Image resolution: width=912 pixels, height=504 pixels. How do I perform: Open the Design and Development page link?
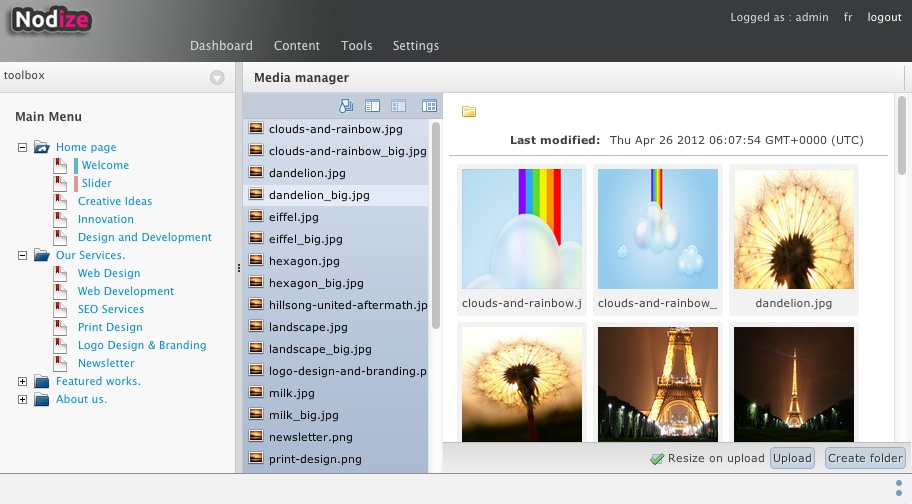pos(145,237)
